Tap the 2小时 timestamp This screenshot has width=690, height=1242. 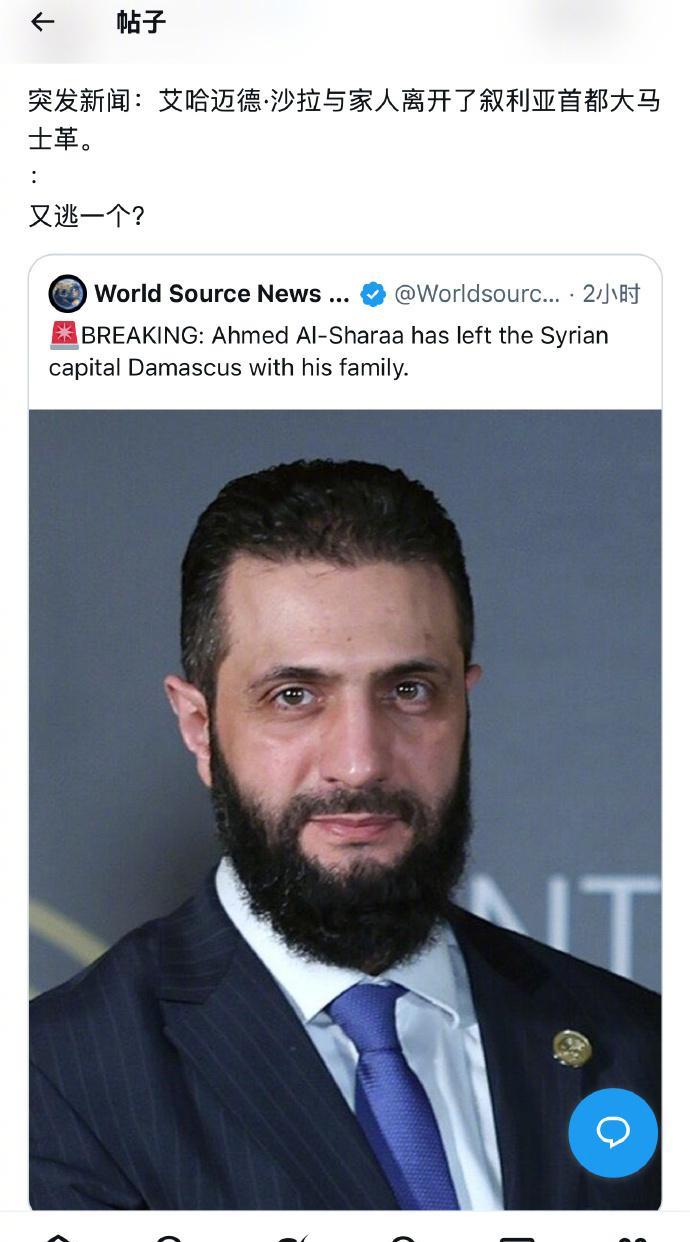(x=611, y=294)
